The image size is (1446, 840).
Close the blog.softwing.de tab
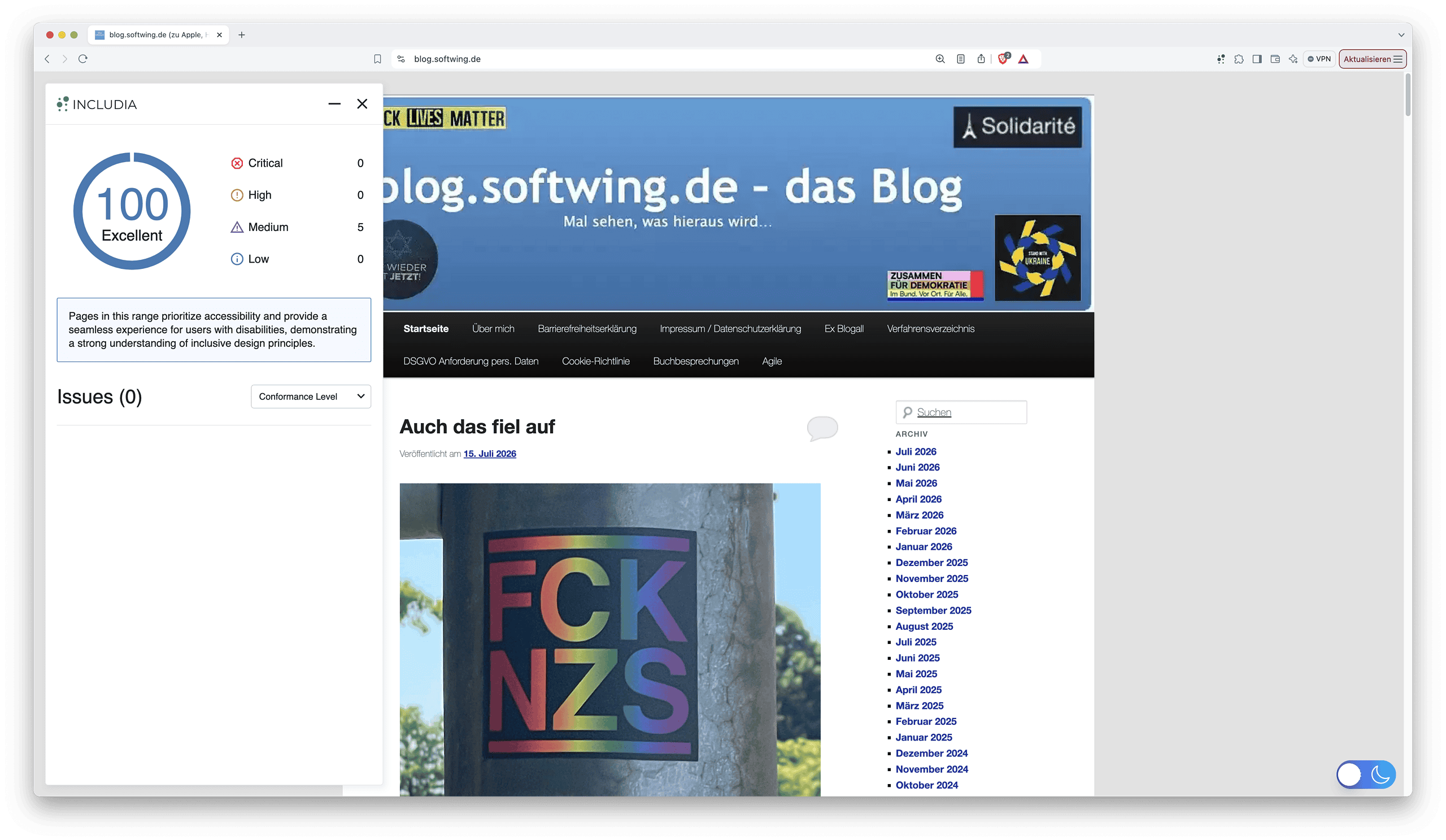[x=219, y=35]
